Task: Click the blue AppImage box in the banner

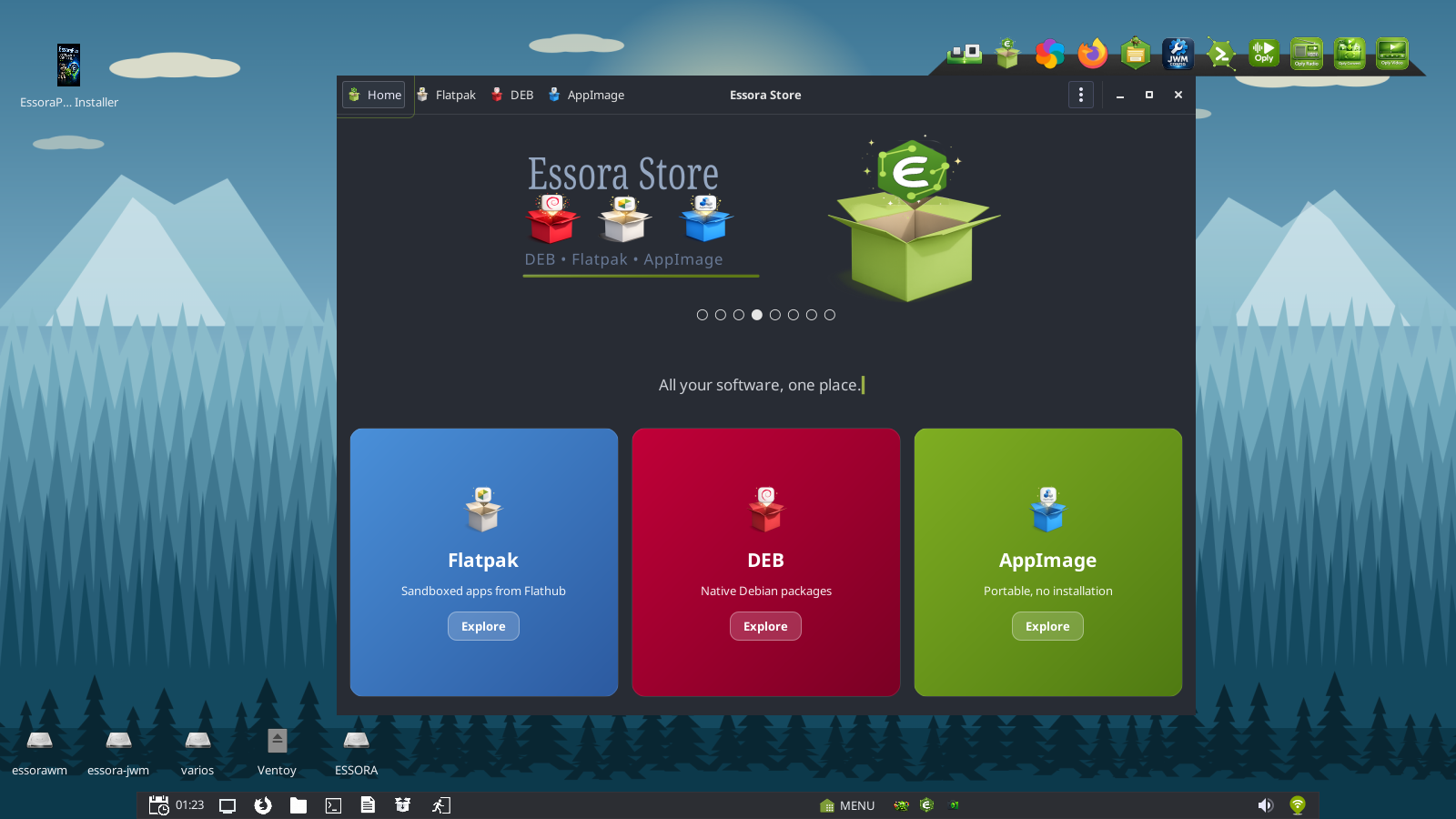Action: 706,218
